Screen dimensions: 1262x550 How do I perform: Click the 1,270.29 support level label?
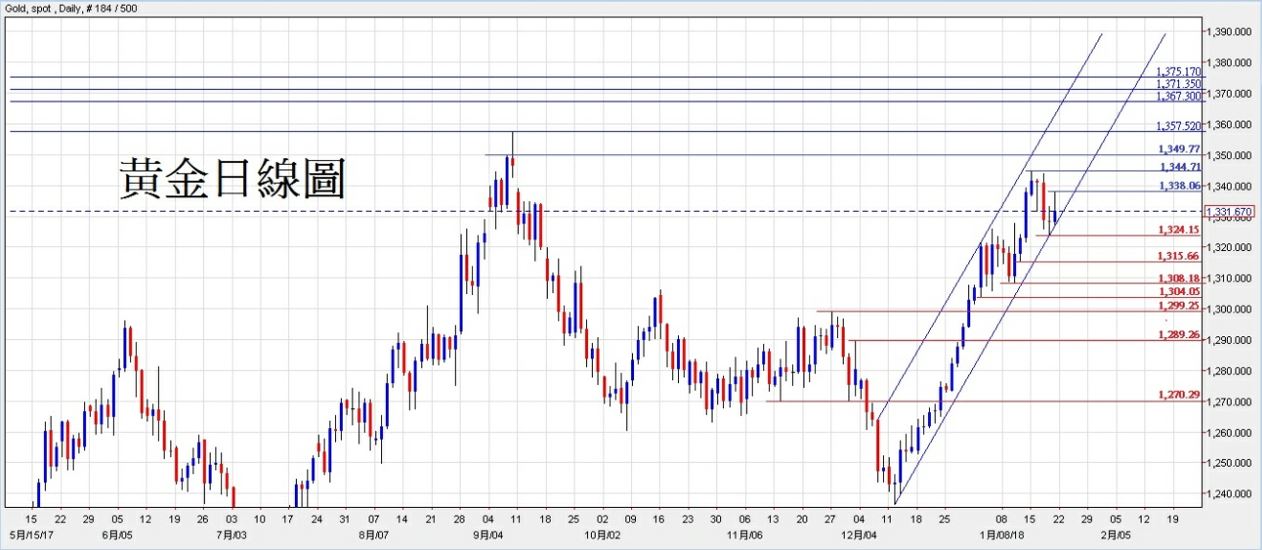point(1178,395)
